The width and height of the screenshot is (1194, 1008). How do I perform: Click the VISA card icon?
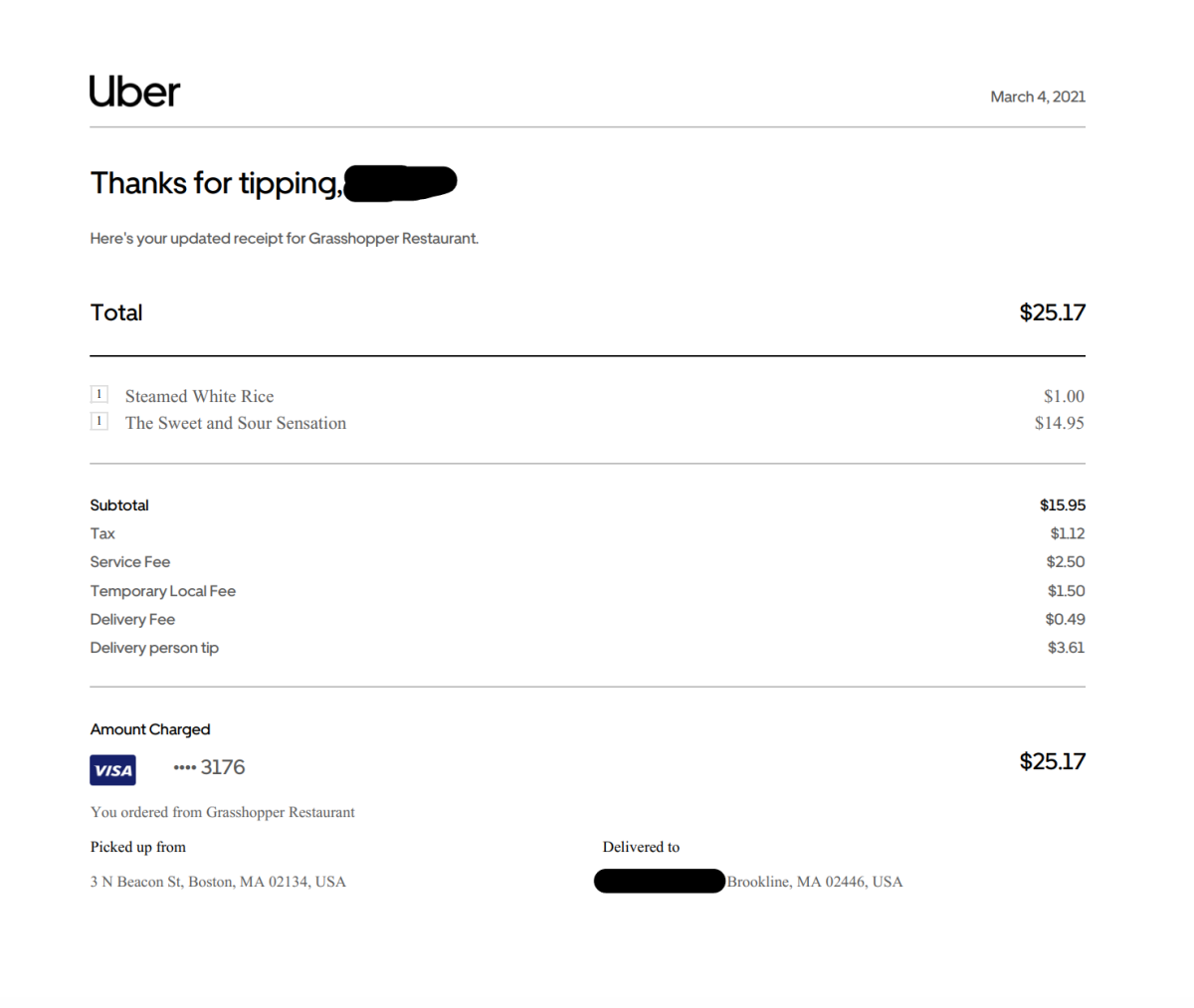(112, 770)
